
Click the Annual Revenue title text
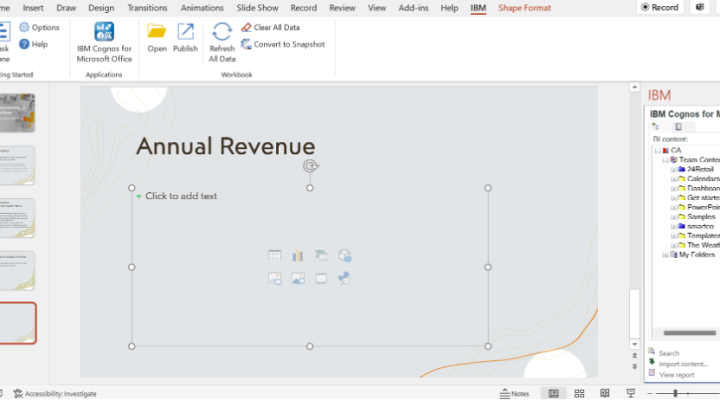click(x=225, y=146)
